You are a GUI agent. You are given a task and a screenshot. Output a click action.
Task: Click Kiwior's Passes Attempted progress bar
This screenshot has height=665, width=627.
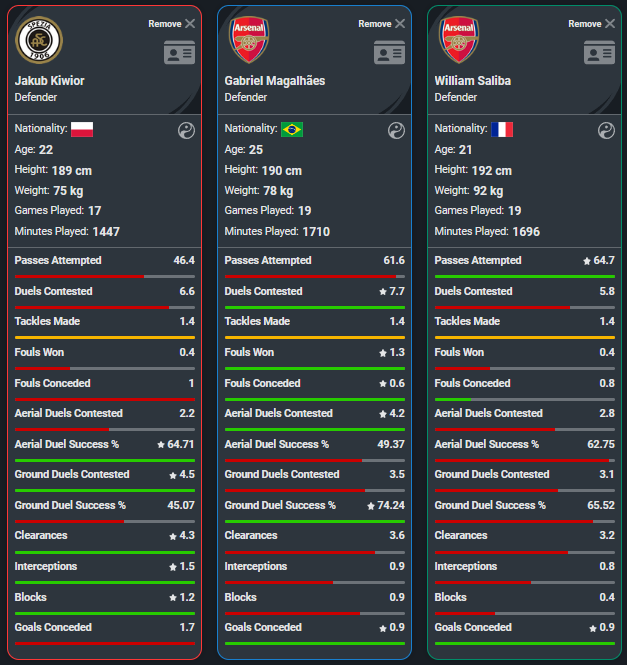click(105, 277)
